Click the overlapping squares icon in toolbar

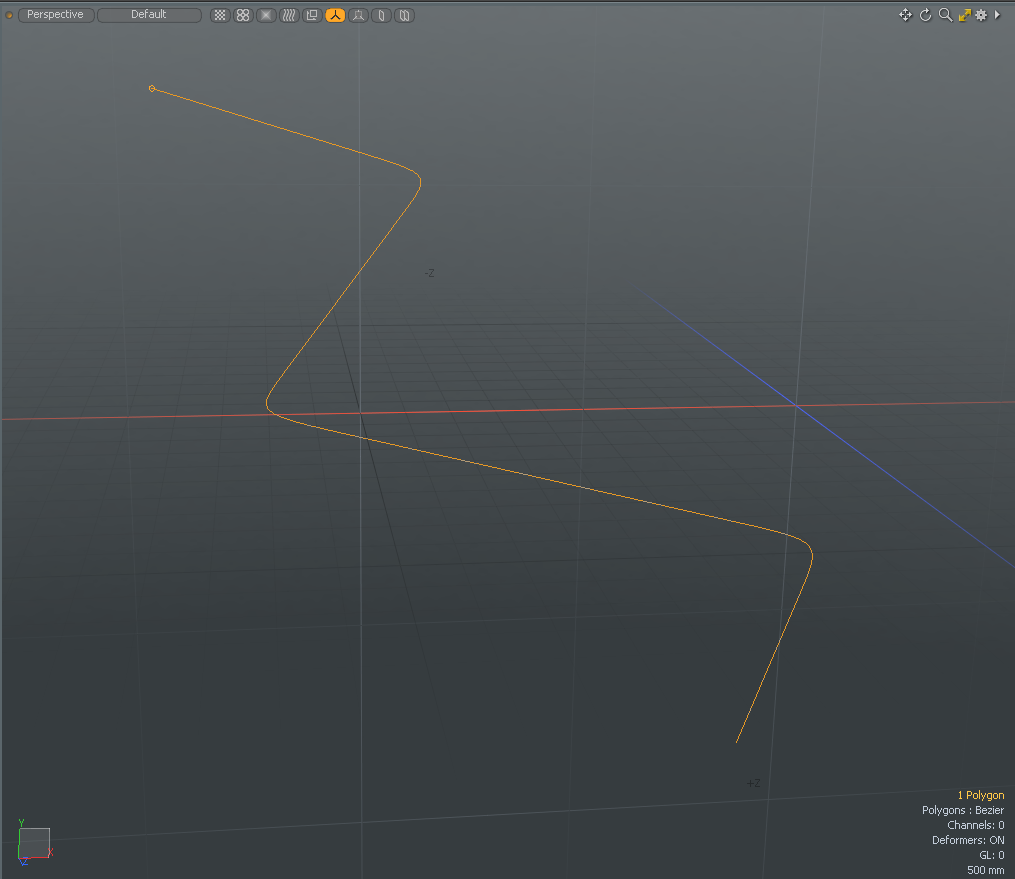[312, 15]
